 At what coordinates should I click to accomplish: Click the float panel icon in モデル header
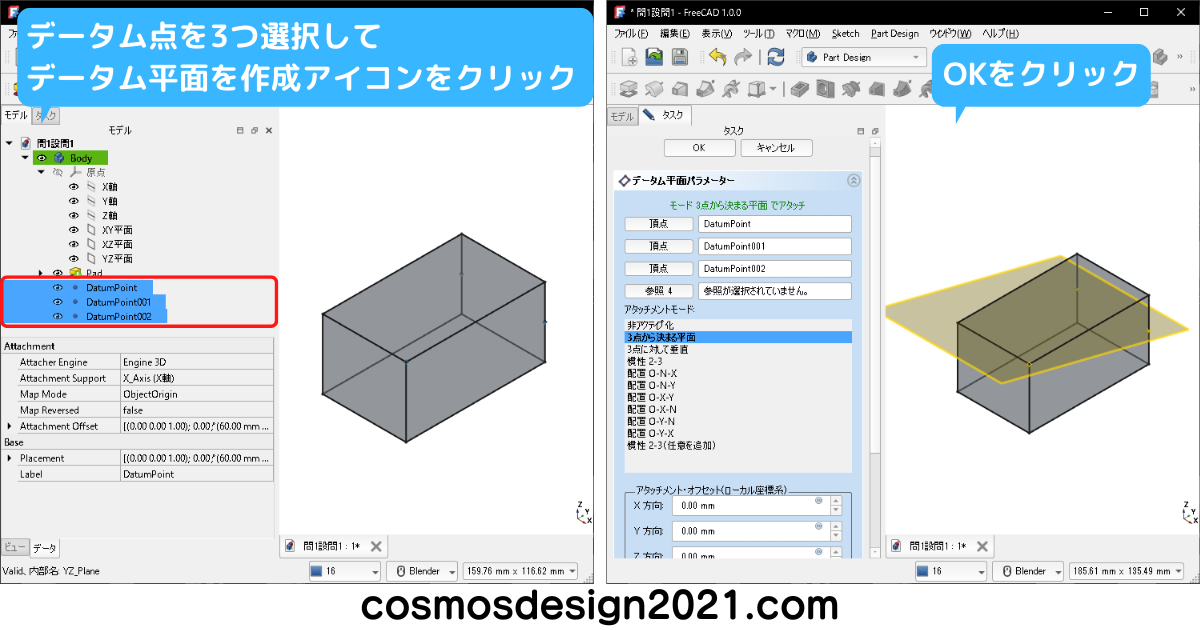click(254, 131)
